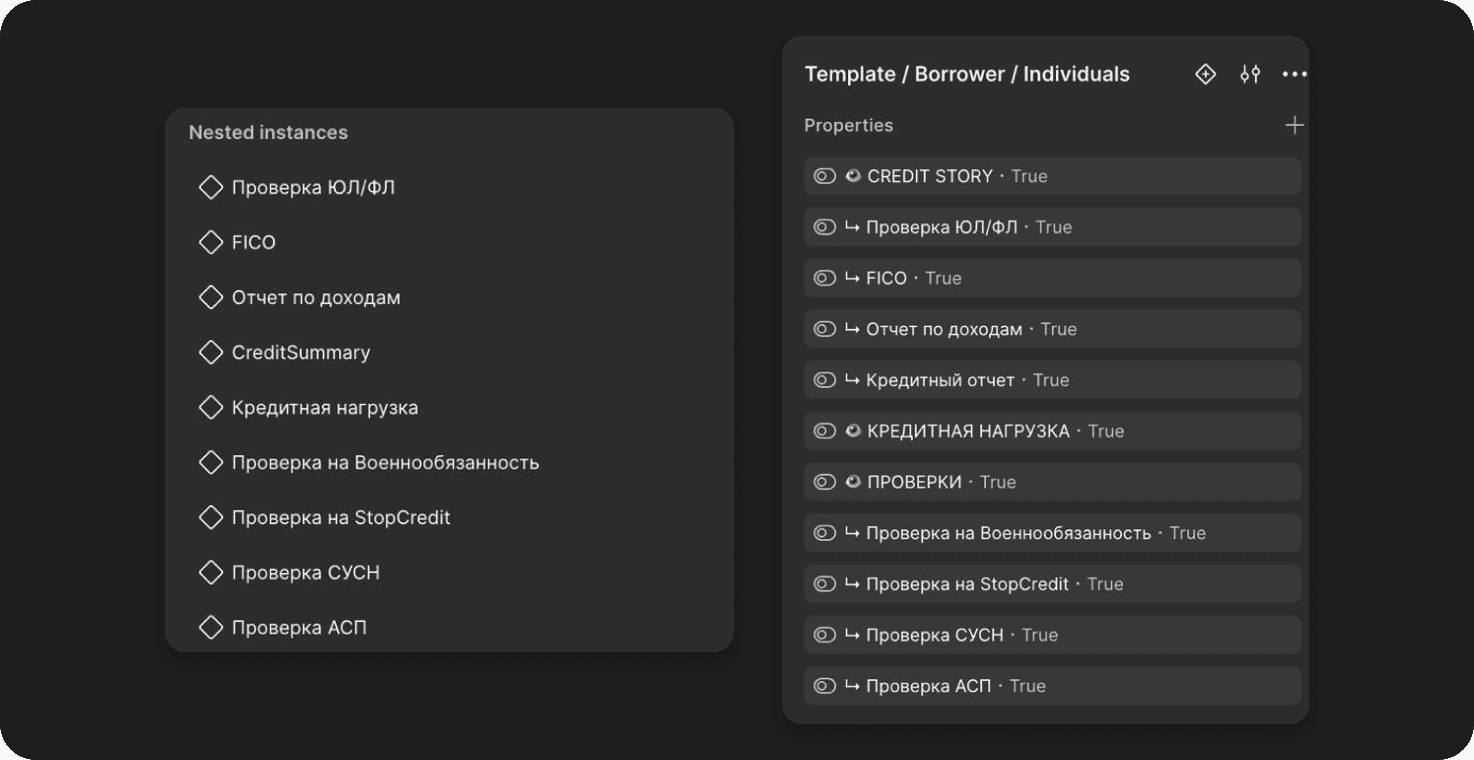This screenshot has height=760, width=1474.
Task: Select the Отчет по доходам property name in Properties
Action: (x=944, y=329)
